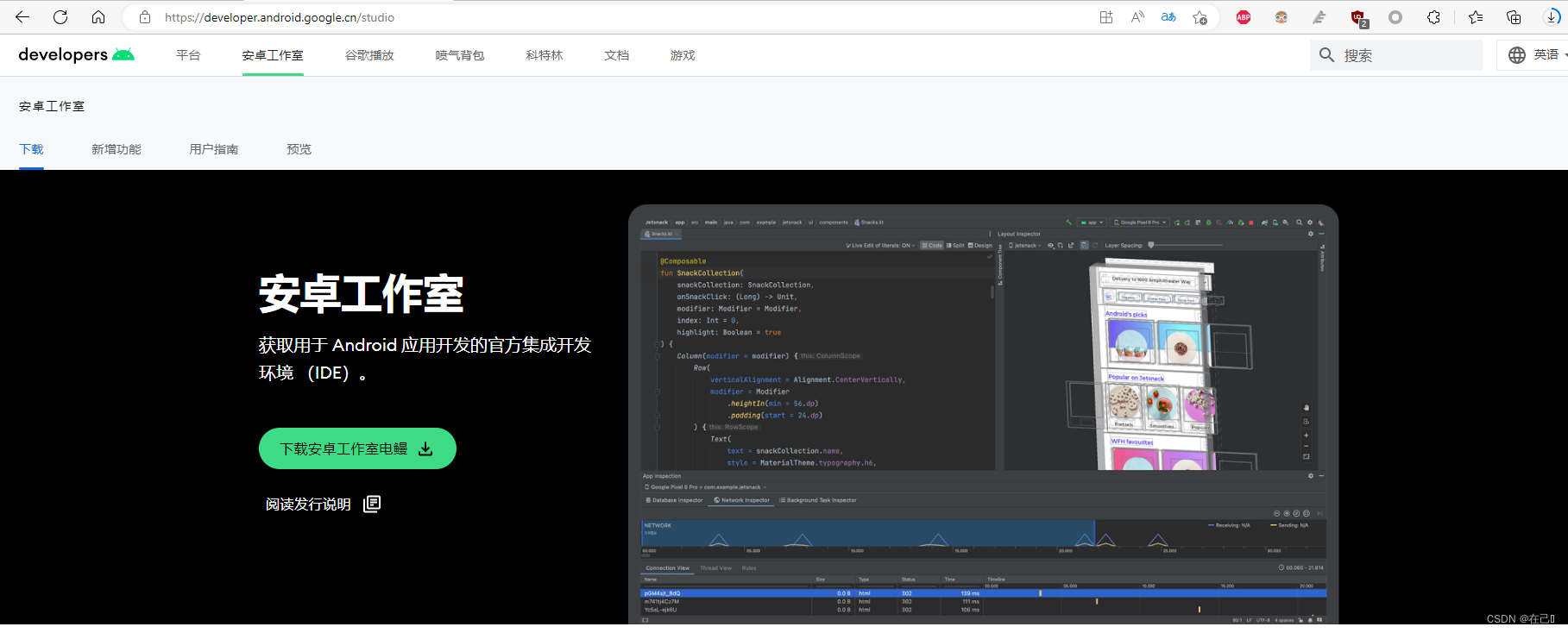Start Read Aloud from address bar
Screen dimensions: 1568x633
(1137, 17)
